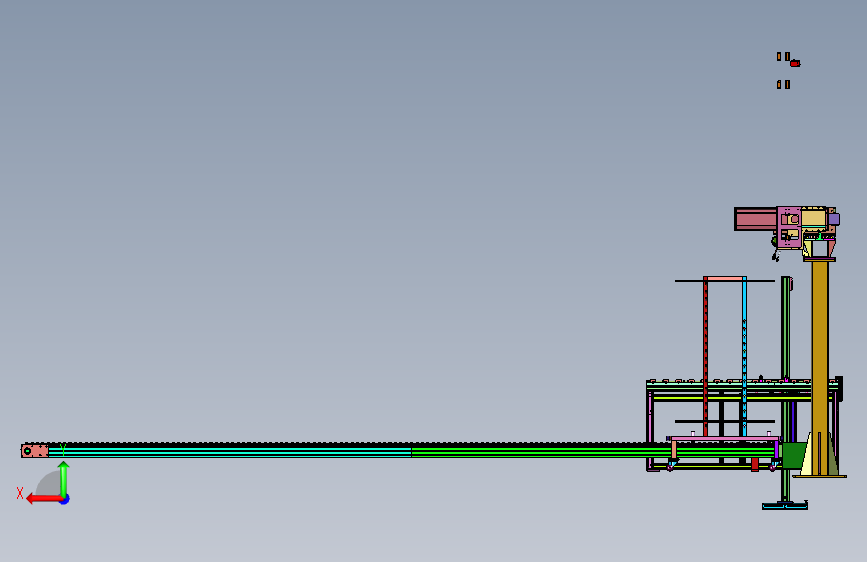Viewport: 867px width, 562px height.
Task: Select the red vertical post of the frame
Action: pos(706,357)
